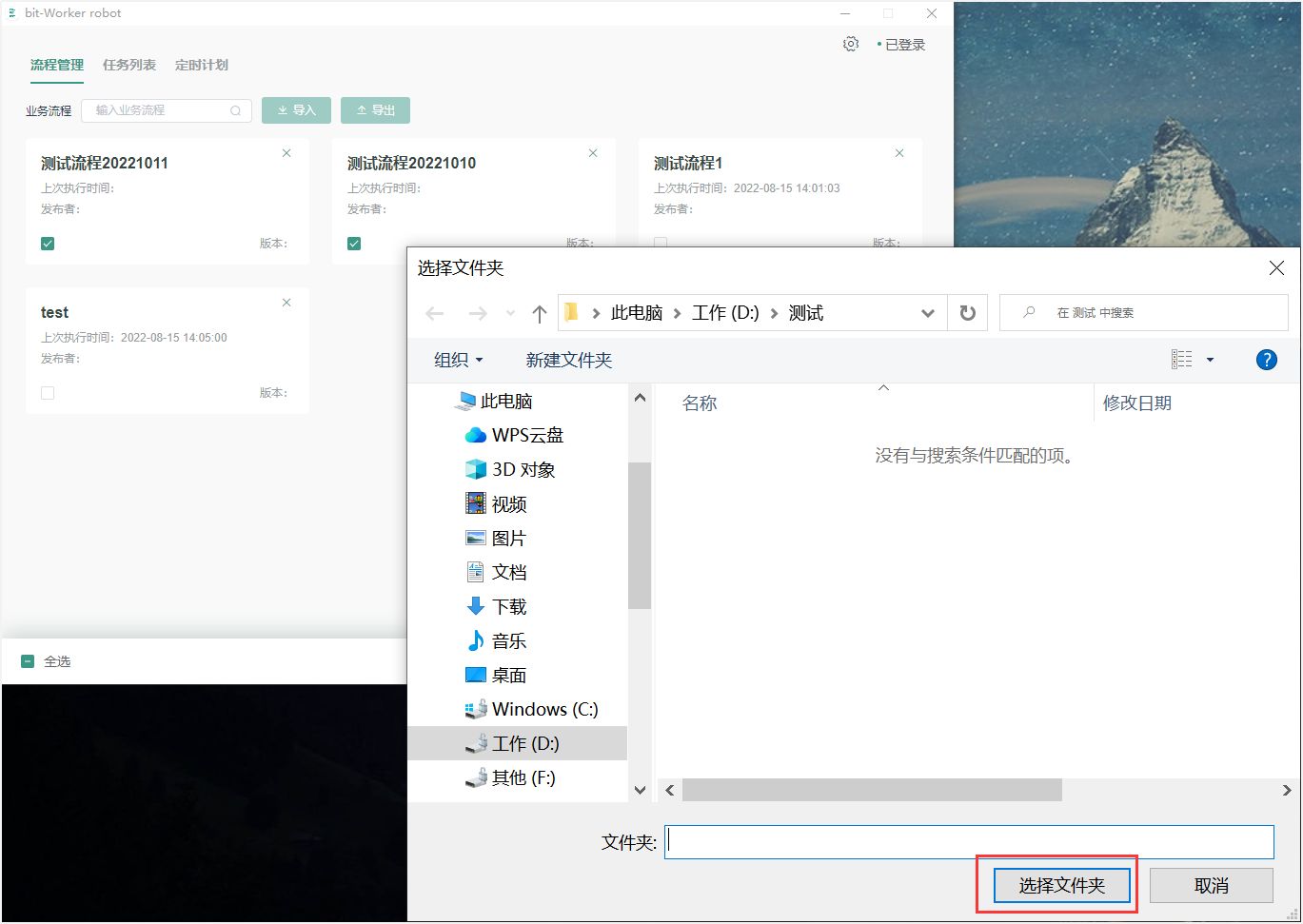Click the 选择文件夹 button

click(x=1061, y=886)
